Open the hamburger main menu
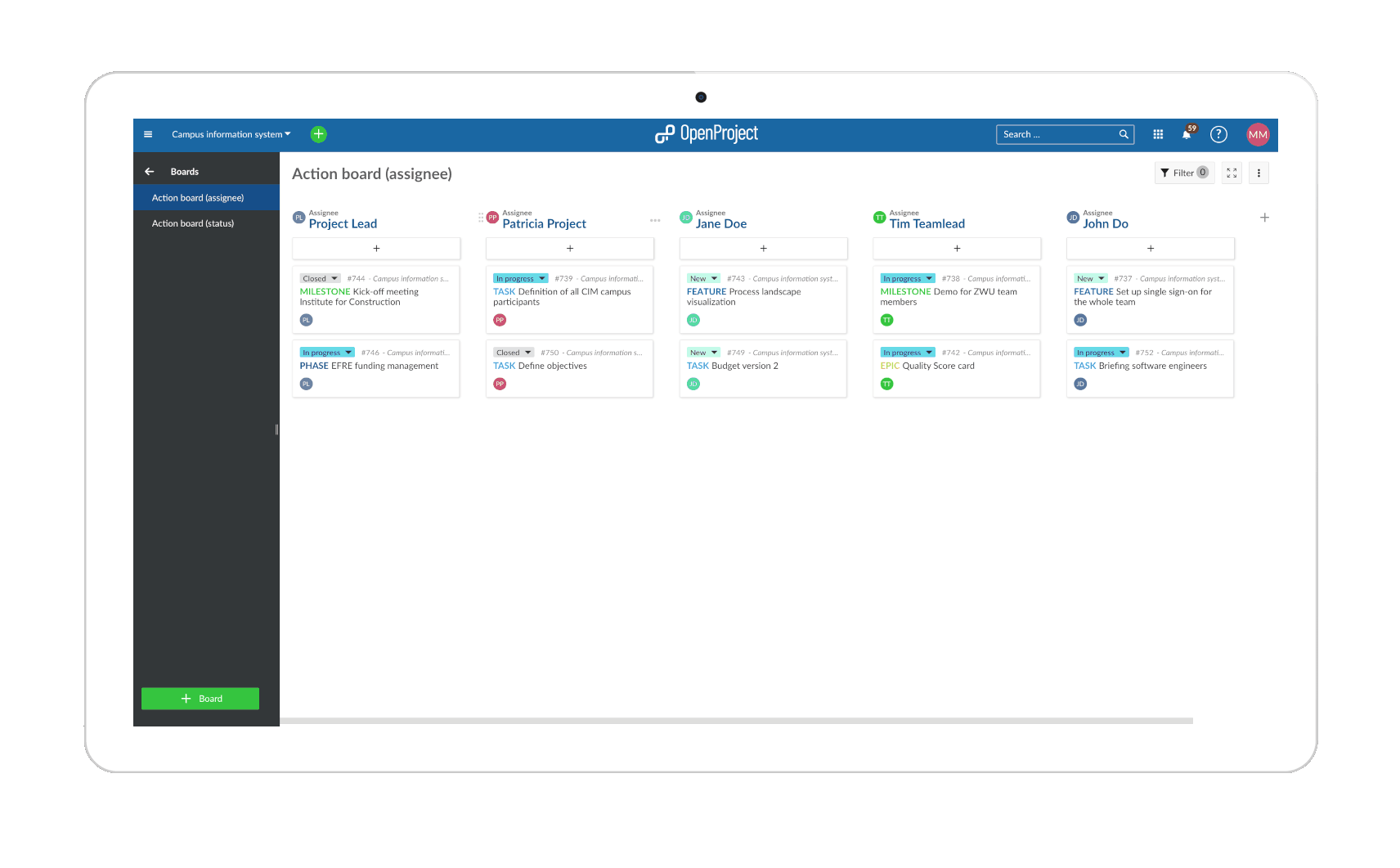The height and width of the screenshot is (868, 1400). tap(148, 134)
